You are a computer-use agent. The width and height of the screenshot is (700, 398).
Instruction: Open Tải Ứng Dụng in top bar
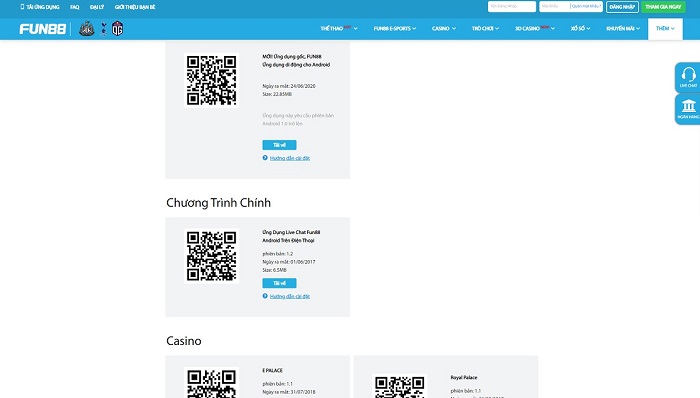click(40, 7)
